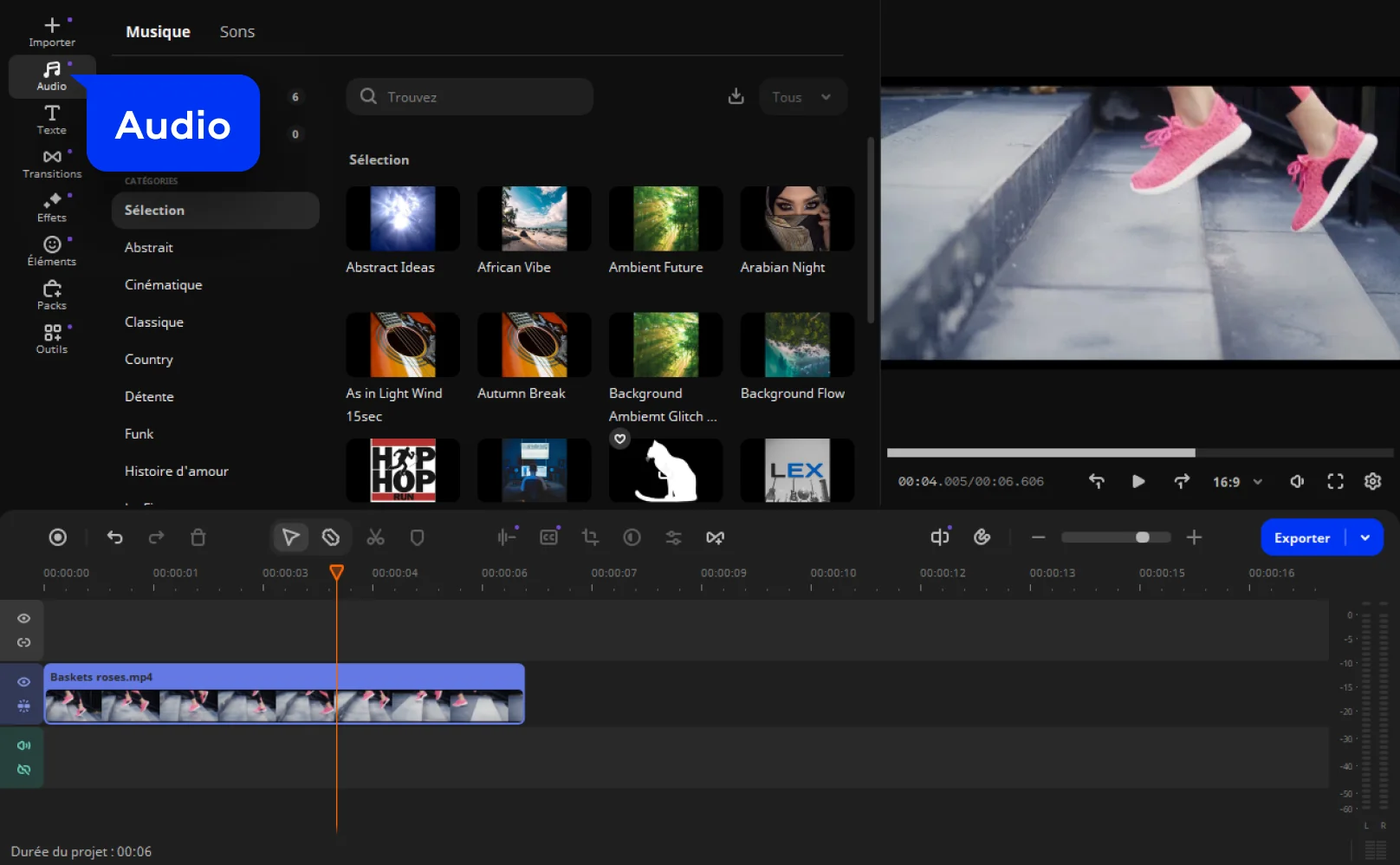Mute the audio track
Image resolution: width=1400 pixels, height=865 pixels.
point(24,745)
